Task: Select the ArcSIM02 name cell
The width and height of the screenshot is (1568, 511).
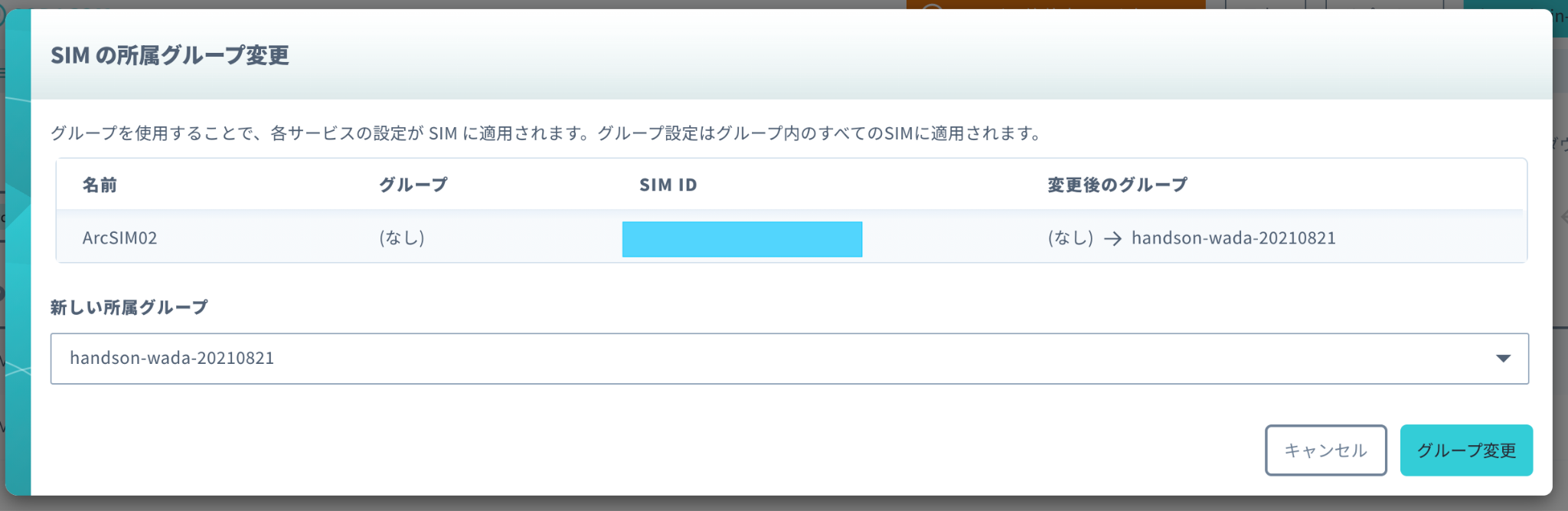Action: pos(119,238)
